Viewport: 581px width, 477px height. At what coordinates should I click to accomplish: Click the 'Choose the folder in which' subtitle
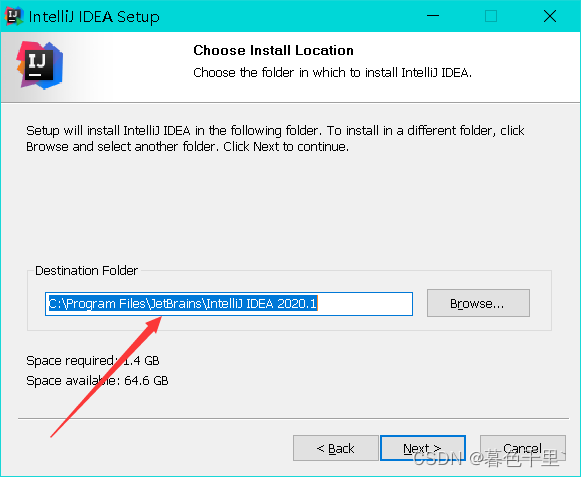click(332, 72)
